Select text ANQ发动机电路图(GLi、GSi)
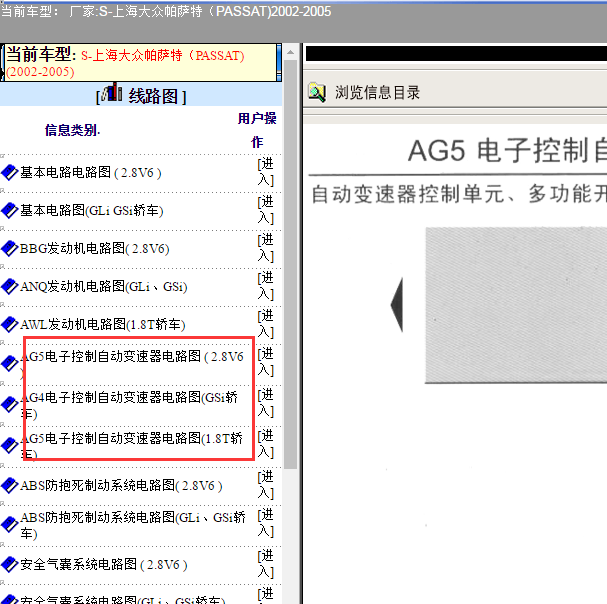 [104, 287]
